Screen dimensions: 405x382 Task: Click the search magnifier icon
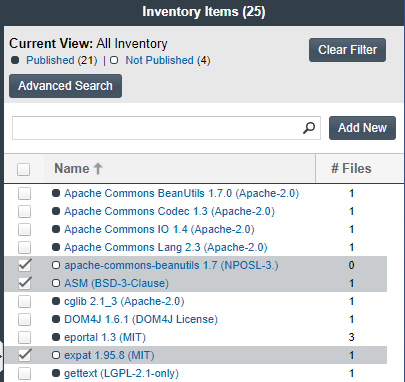pos(309,128)
